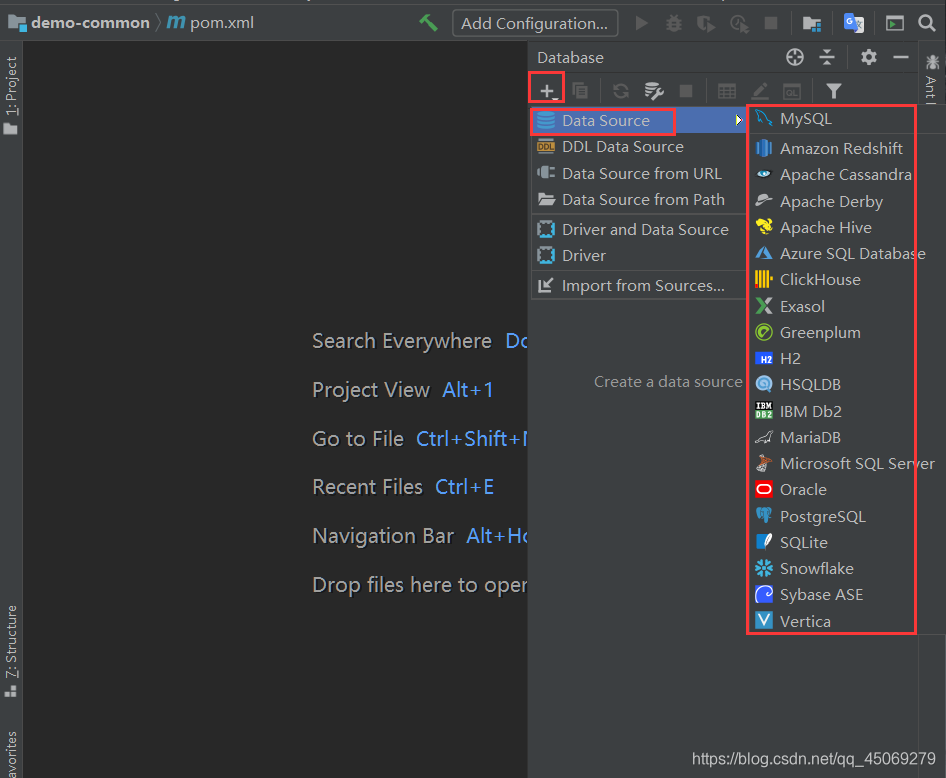Viewport: 946px width, 778px height.
Task: Open the Favorites tool window tab
Action: [x=11, y=754]
